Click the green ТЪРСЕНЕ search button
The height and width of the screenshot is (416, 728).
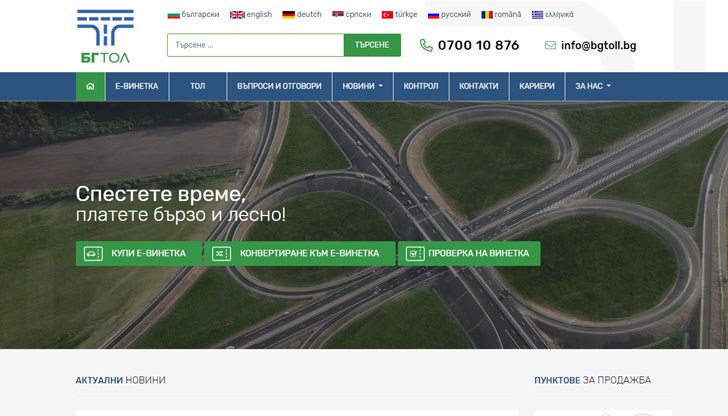pos(372,45)
